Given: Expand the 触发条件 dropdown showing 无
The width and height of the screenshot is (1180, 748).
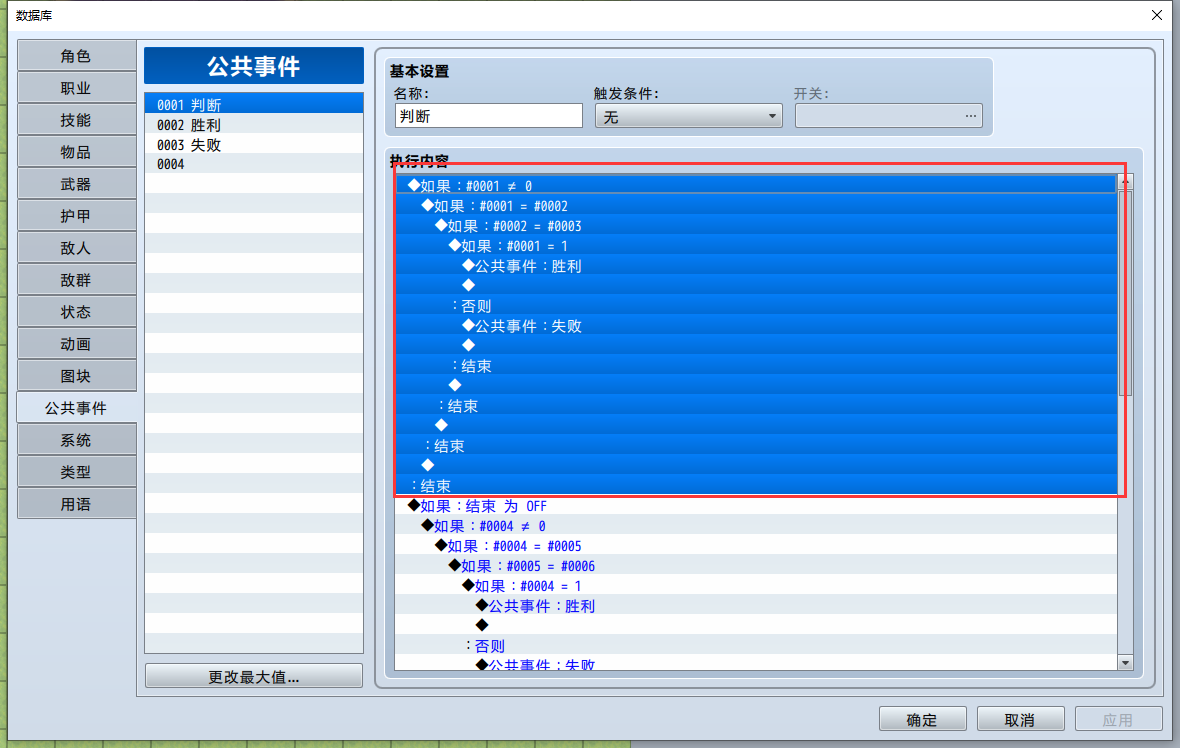Looking at the screenshot, I should coord(689,116).
